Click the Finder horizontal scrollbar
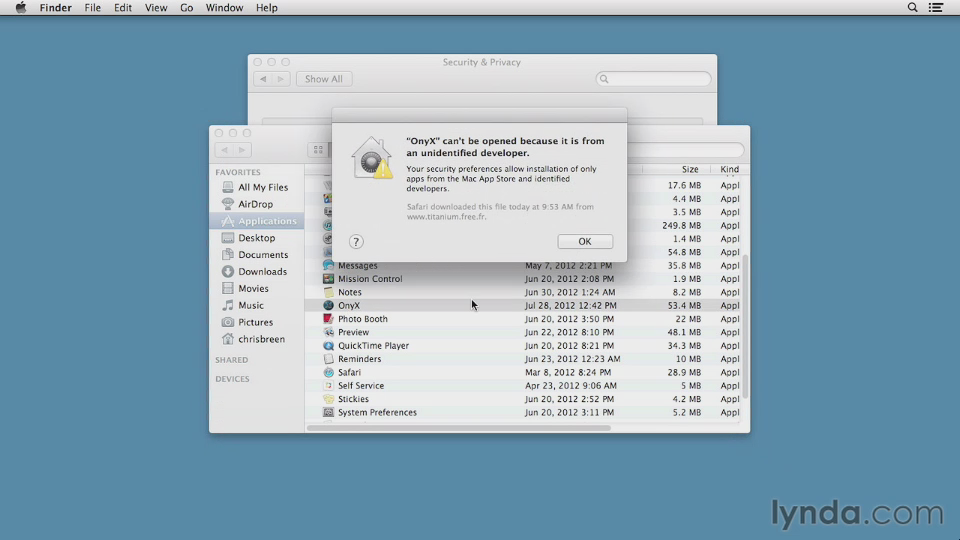Screen dimensions: 960x540 [459, 427]
